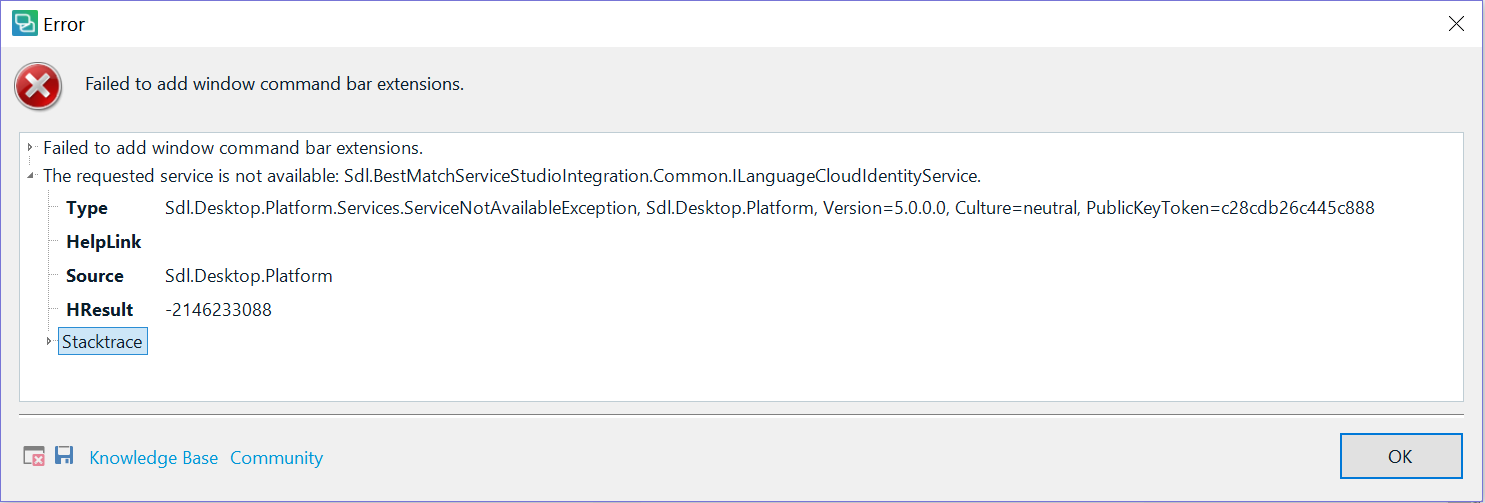The height and width of the screenshot is (503, 1485).
Task: Click the save error details floppy icon
Action: click(65, 456)
